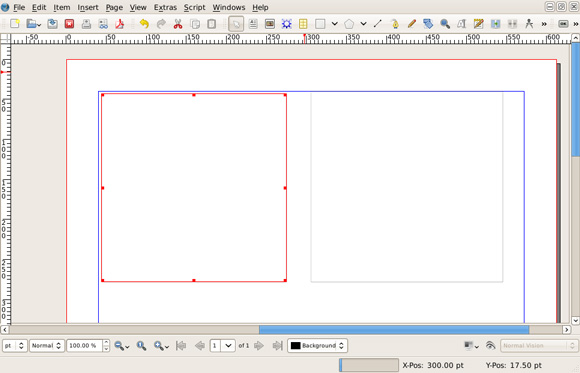The height and width of the screenshot is (373, 580).
Task: Pick the Insert Line tool
Action: 378,24
